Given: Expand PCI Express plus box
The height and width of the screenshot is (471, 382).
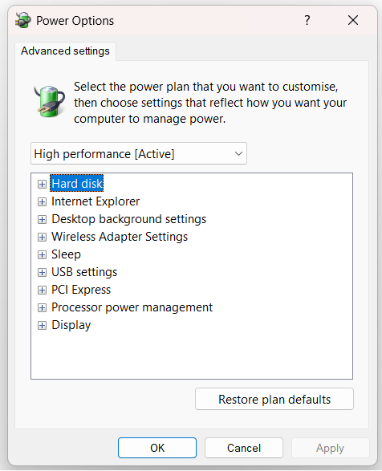Looking at the screenshot, I should coord(42,290).
